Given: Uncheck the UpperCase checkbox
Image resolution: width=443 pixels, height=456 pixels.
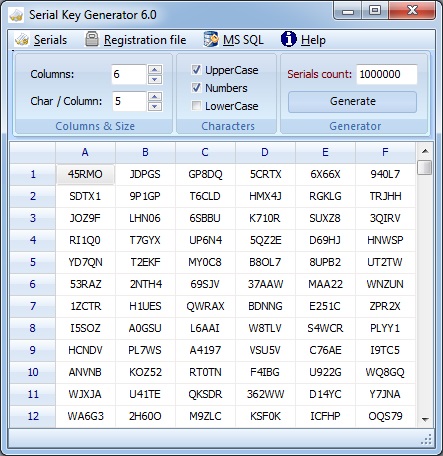Looking at the screenshot, I should coord(196,70).
